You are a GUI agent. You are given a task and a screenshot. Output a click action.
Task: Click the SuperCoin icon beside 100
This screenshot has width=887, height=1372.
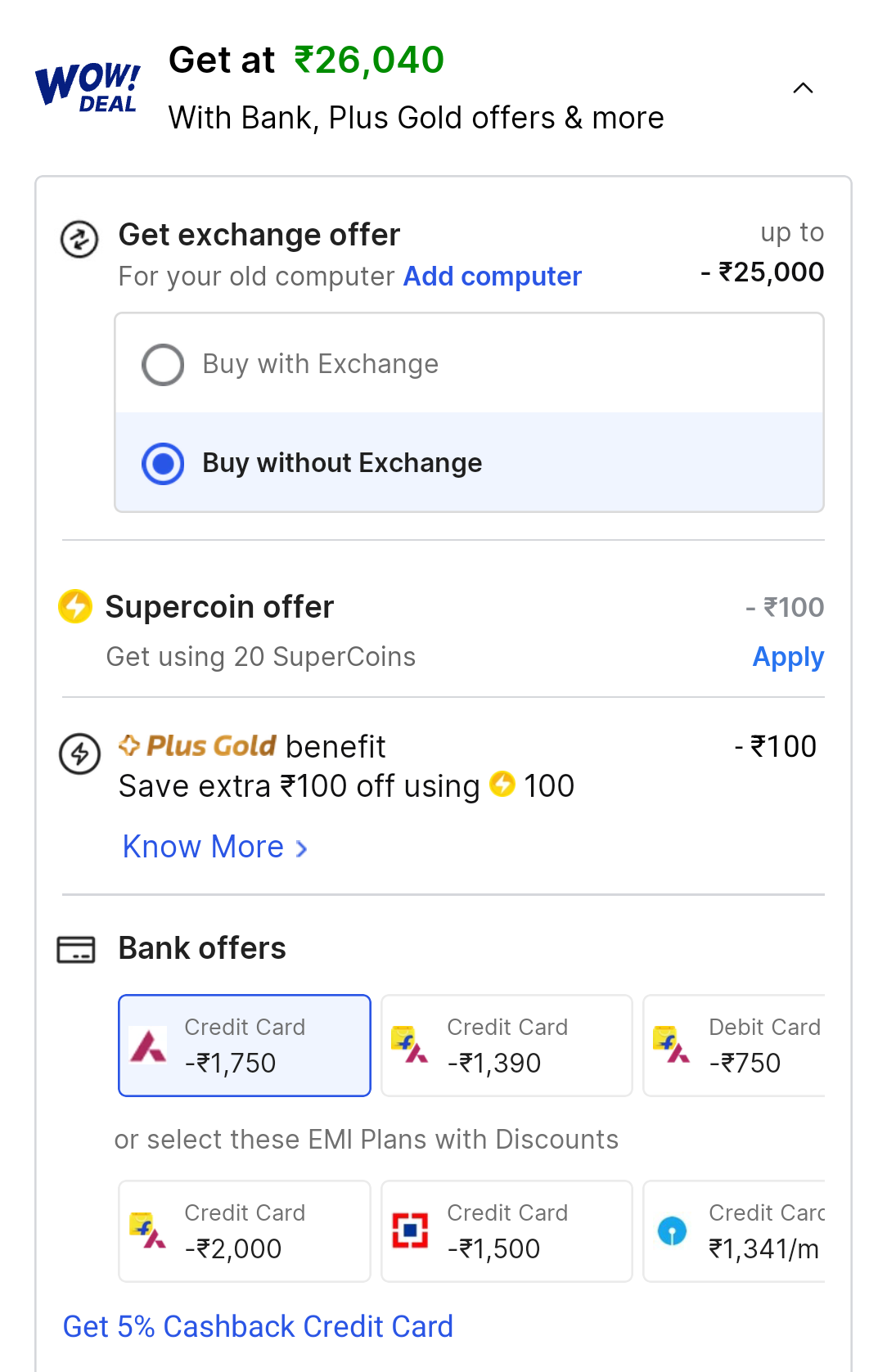502,784
